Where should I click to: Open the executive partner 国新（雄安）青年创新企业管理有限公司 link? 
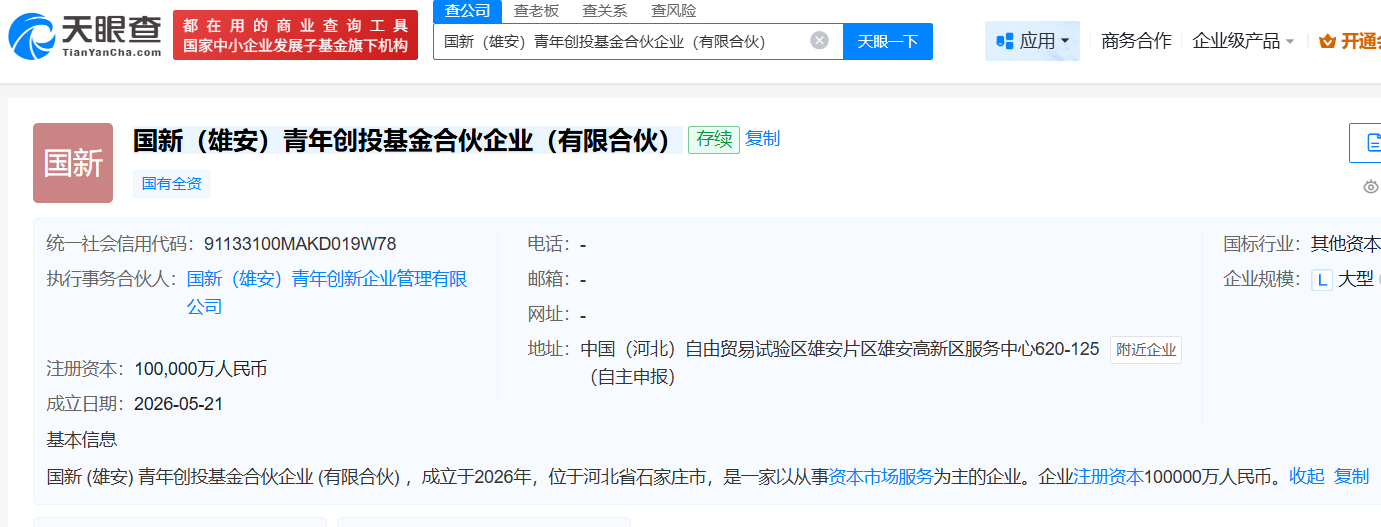(x=327, y=293)
